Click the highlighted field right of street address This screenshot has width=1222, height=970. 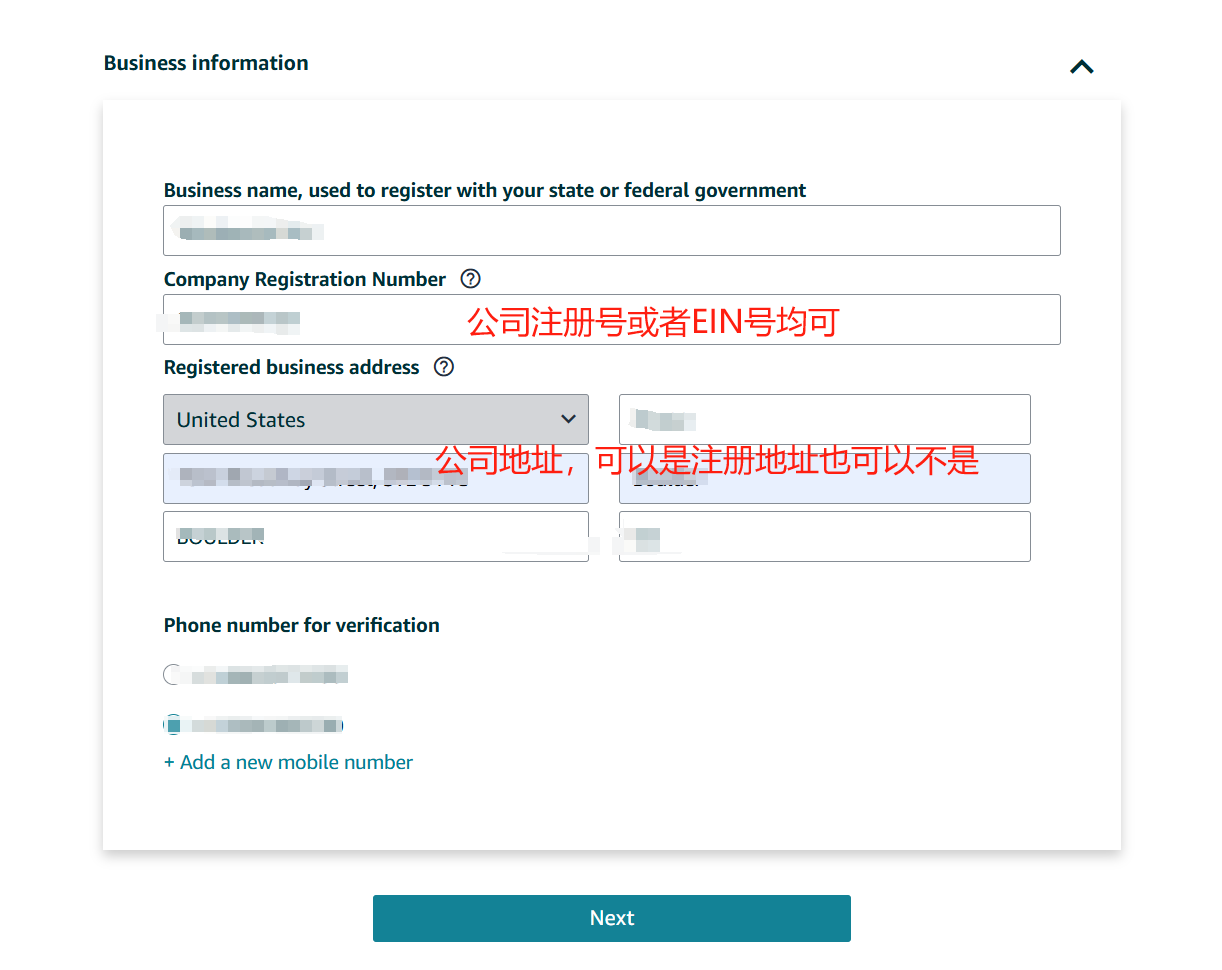coord(824,479)
